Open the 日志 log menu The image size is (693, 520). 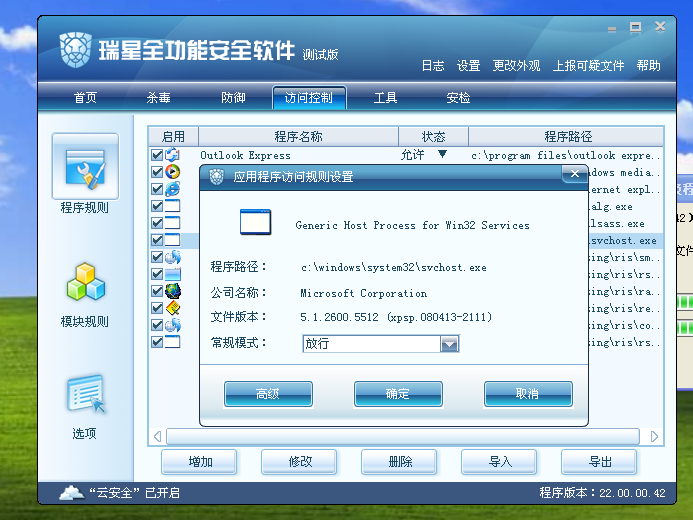[x=433, y=66]
